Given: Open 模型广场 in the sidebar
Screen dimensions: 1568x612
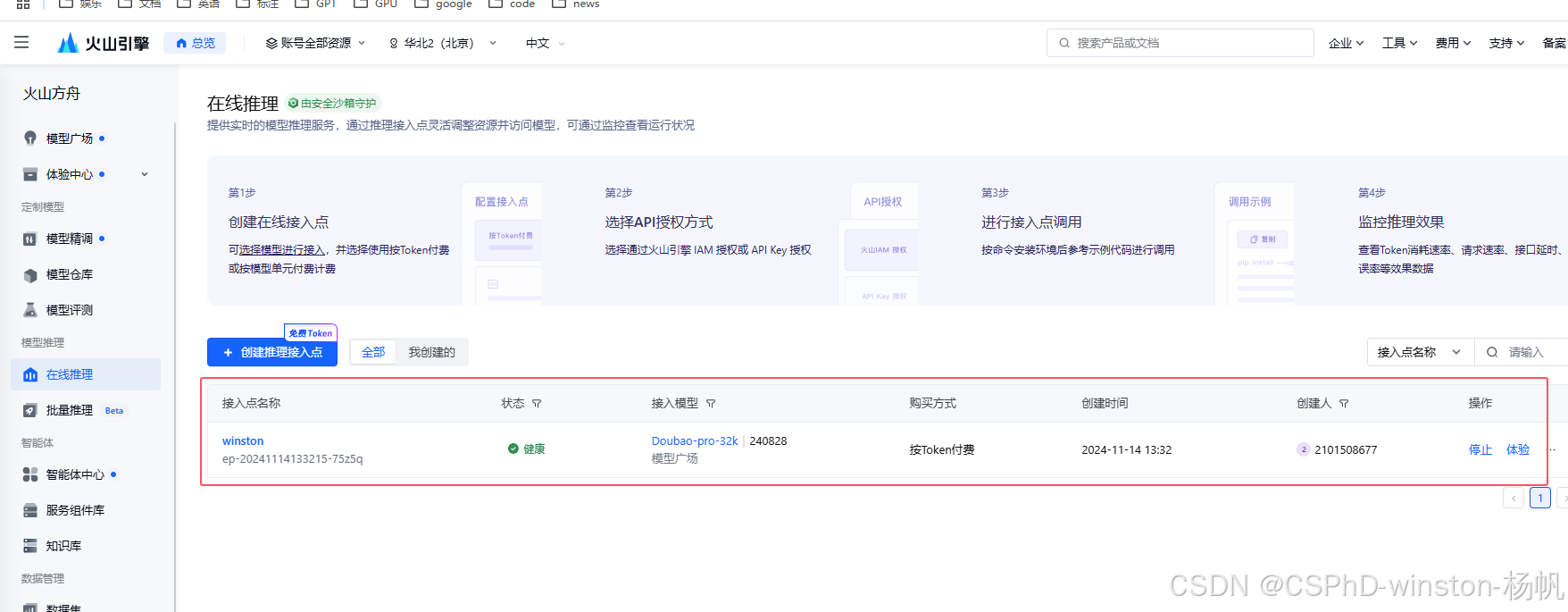Looking at the screenshot, I should pos(70,138).
